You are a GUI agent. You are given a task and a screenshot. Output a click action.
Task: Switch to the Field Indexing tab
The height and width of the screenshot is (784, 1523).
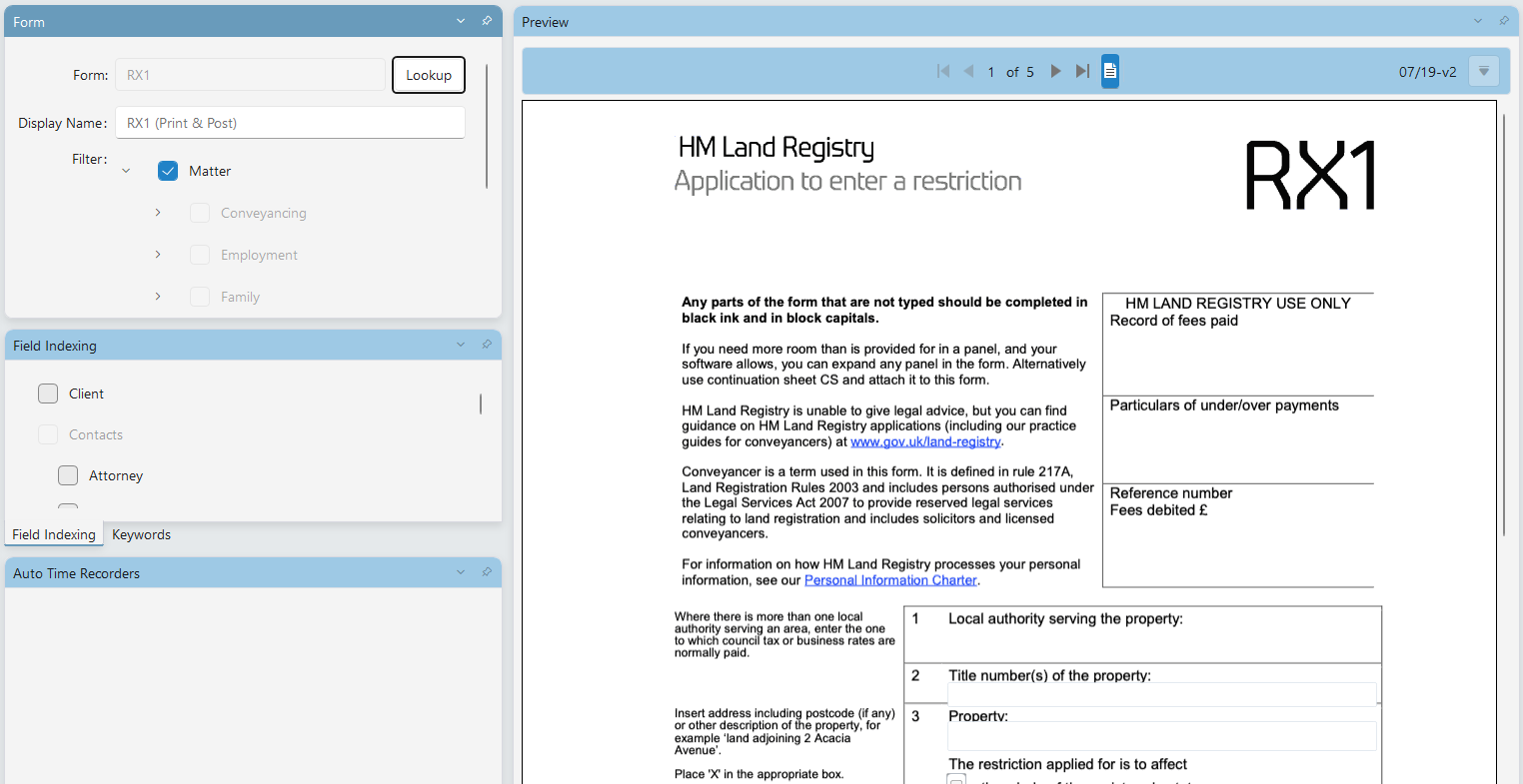54,534
